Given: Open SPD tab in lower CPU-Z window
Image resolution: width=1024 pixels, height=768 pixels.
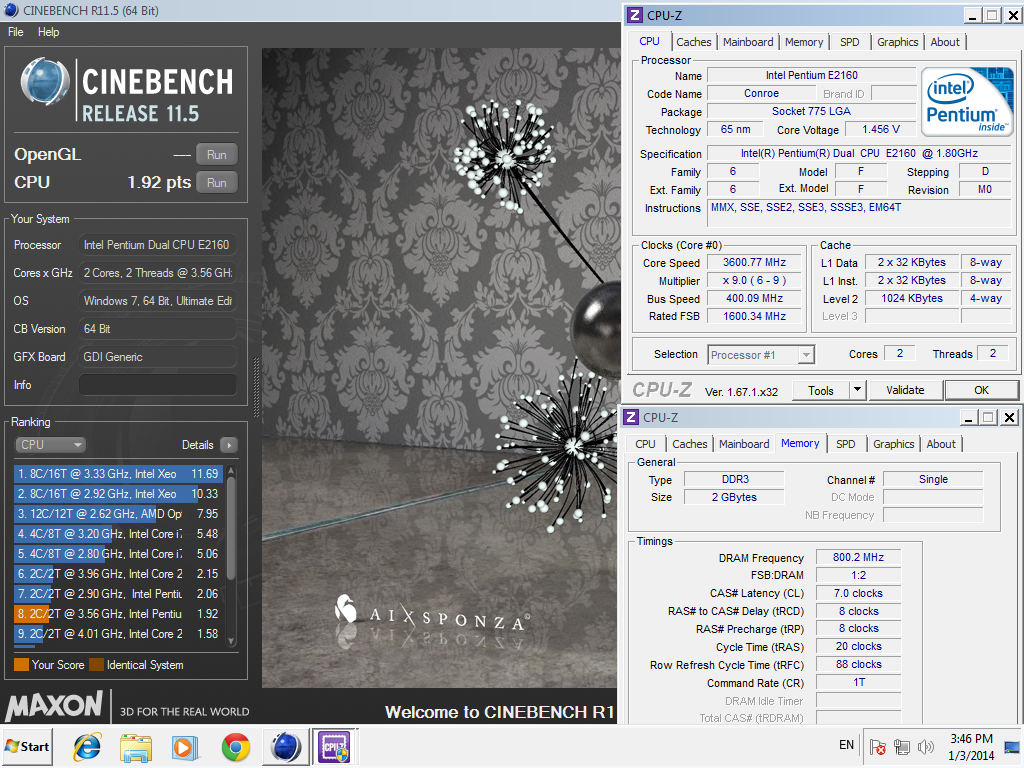Looking at the screenshot, I should point(846,444).
